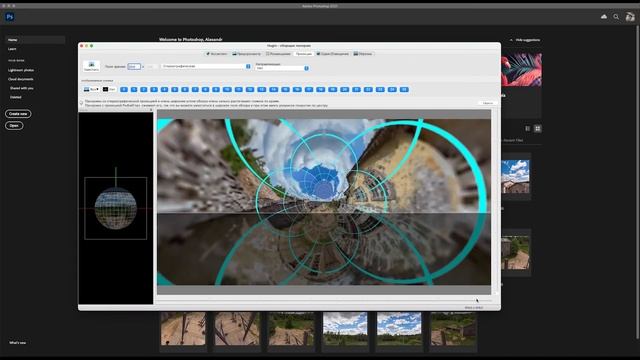The image size is (640, 360).
Task: Open Cloud documents in sidebar
Action: (x=21, y=79)
